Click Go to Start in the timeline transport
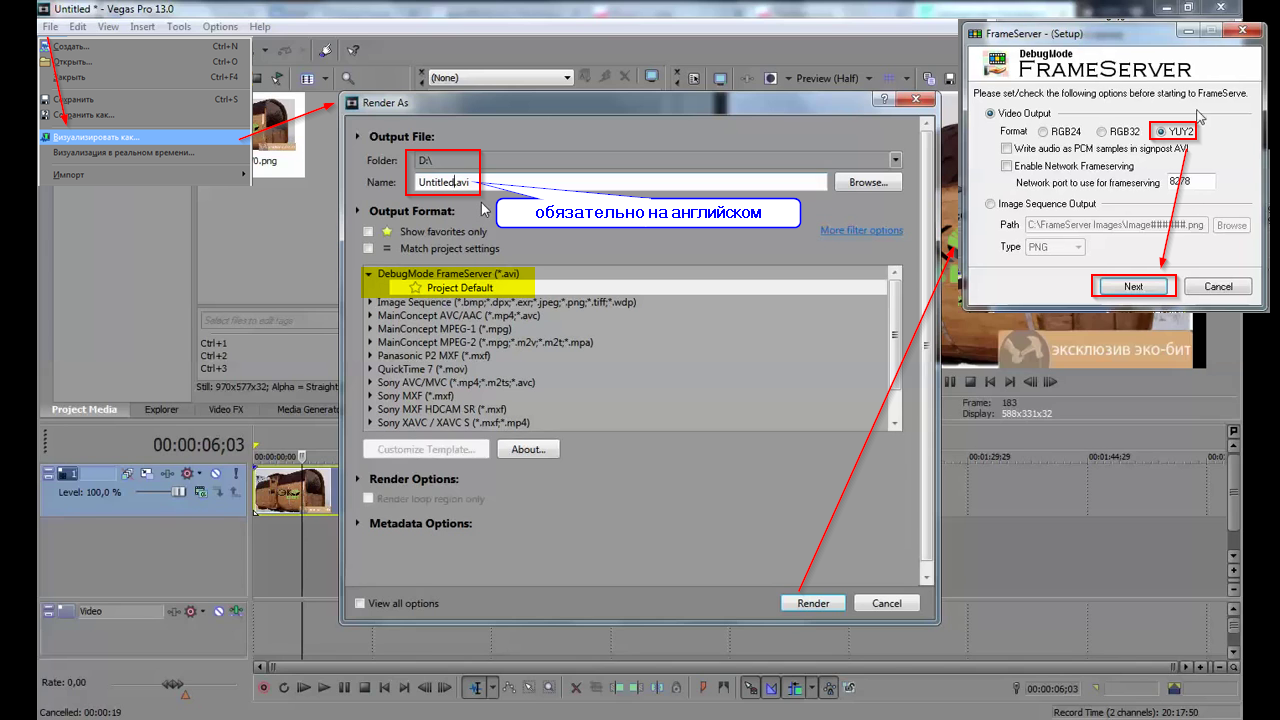1280x720 pixels. [x=385, y=688]
